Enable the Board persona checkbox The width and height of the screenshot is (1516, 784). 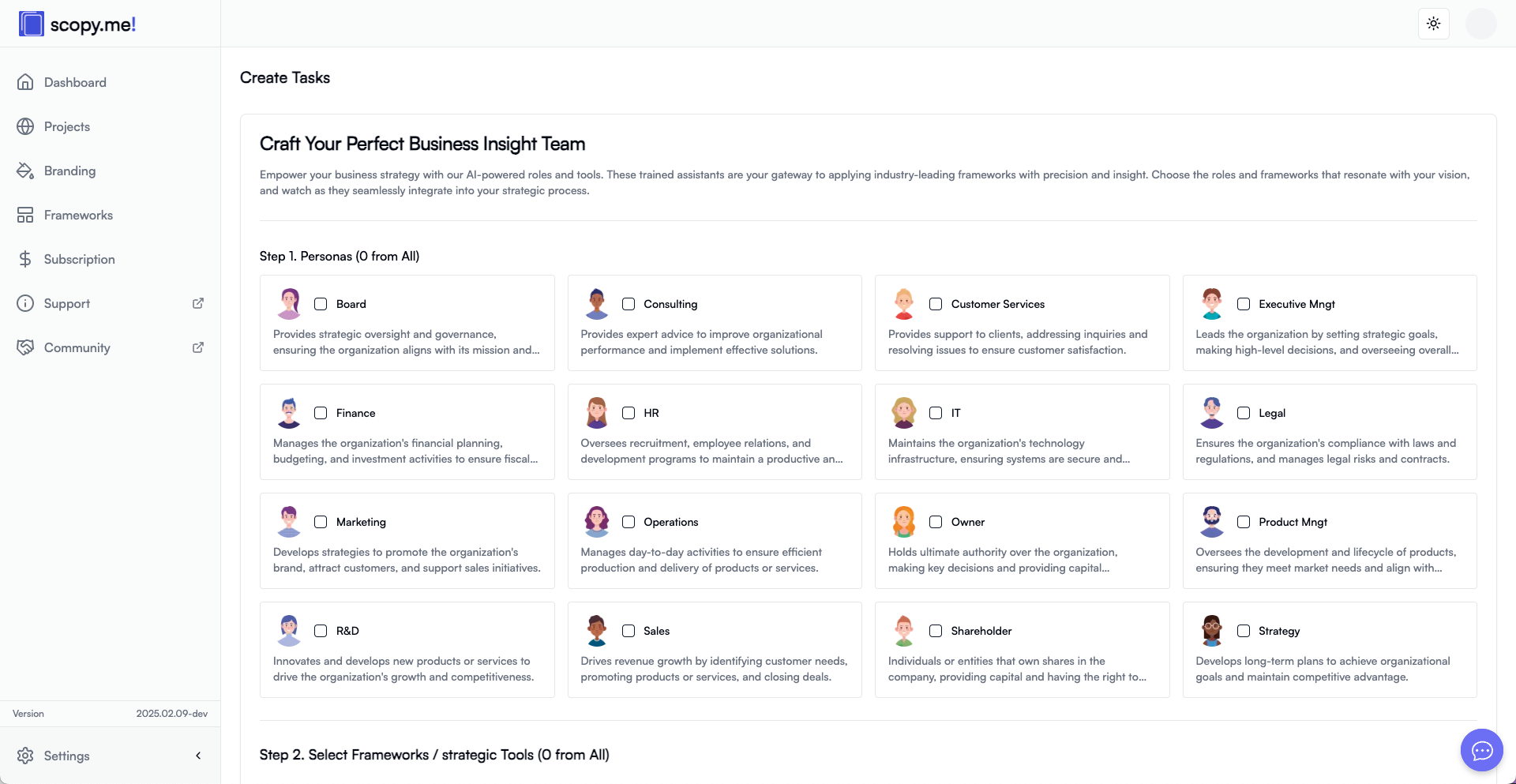click(x=321, y=304)
